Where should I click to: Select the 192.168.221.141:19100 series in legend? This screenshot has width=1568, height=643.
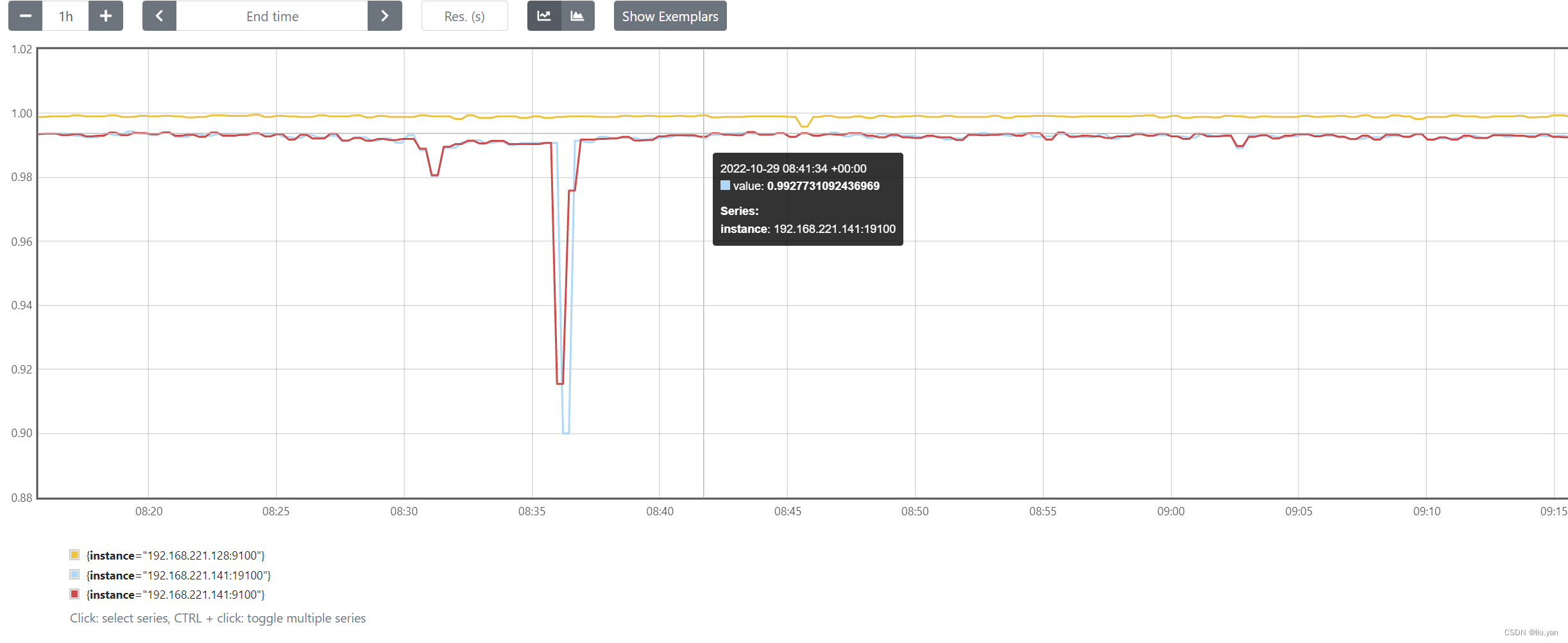pos(178,575)
